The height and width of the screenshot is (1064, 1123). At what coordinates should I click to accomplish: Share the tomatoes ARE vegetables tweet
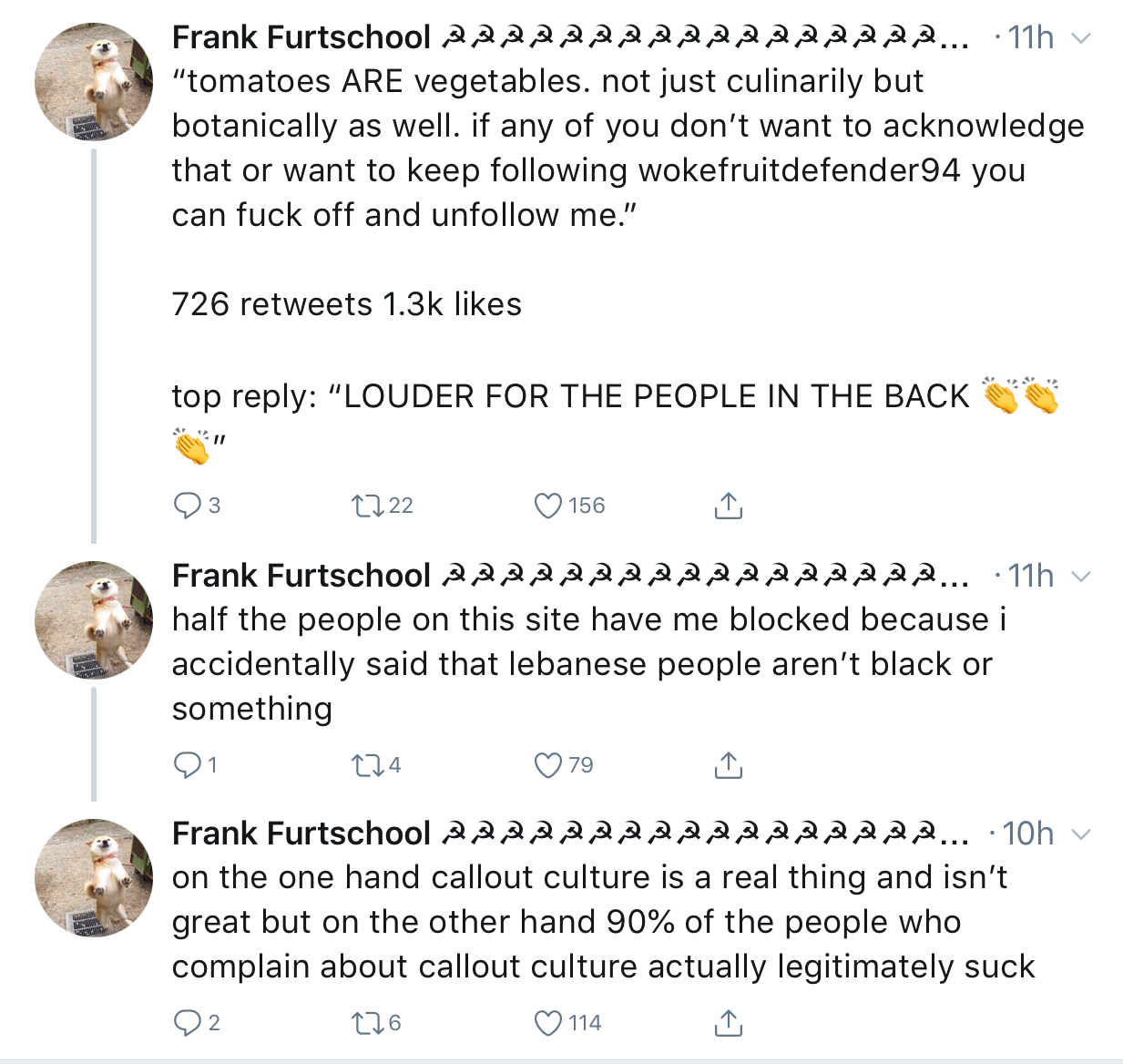tap(728, 505)
